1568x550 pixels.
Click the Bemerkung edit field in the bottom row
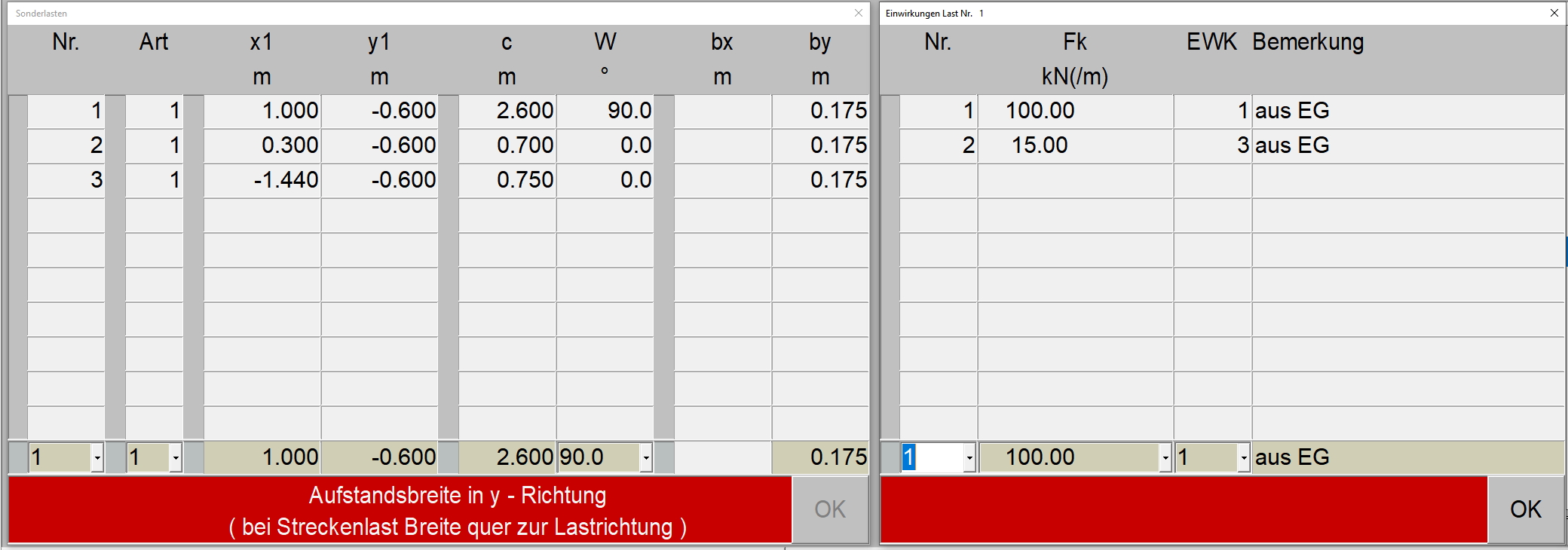pyautogui.click(x=1407, y=457)
